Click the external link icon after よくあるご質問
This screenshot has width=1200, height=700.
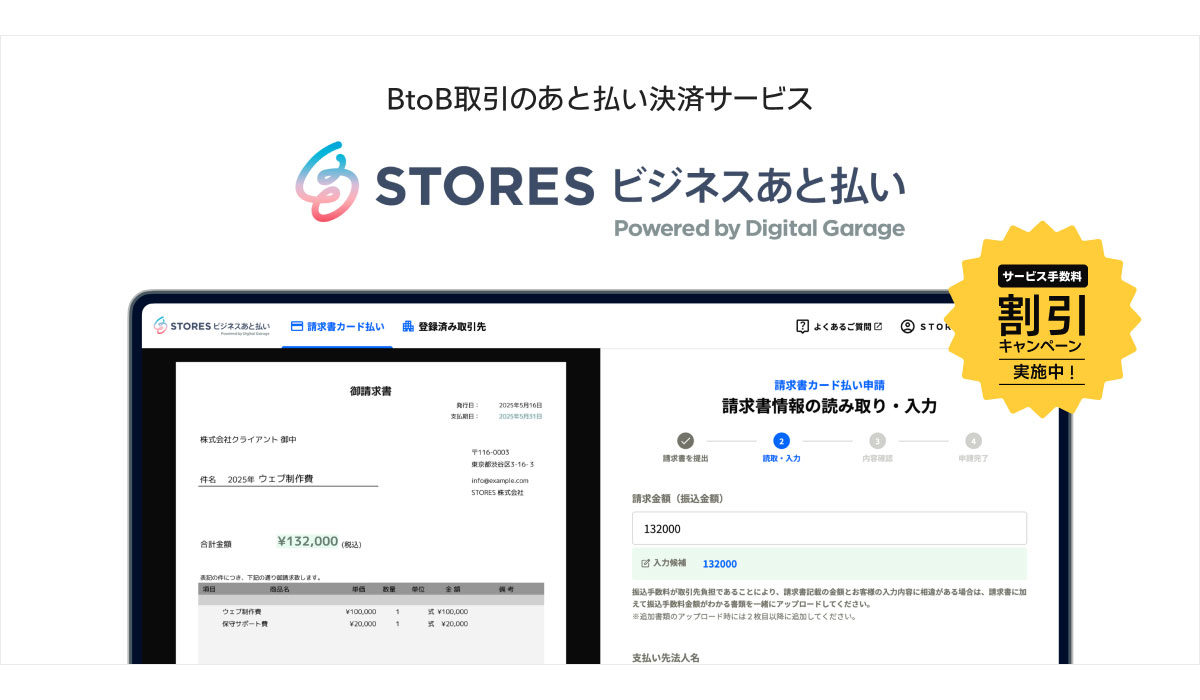pos(878,326)
